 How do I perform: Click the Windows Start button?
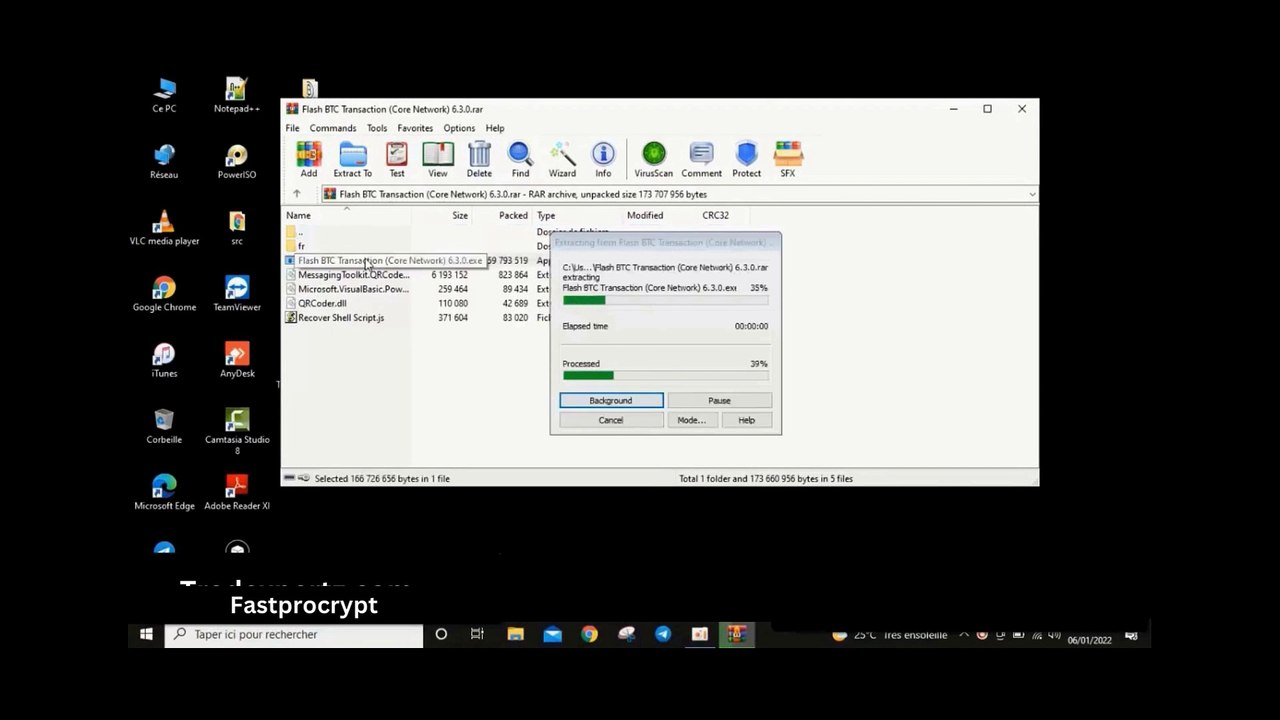pyautogui.click(x=146, y=634)
